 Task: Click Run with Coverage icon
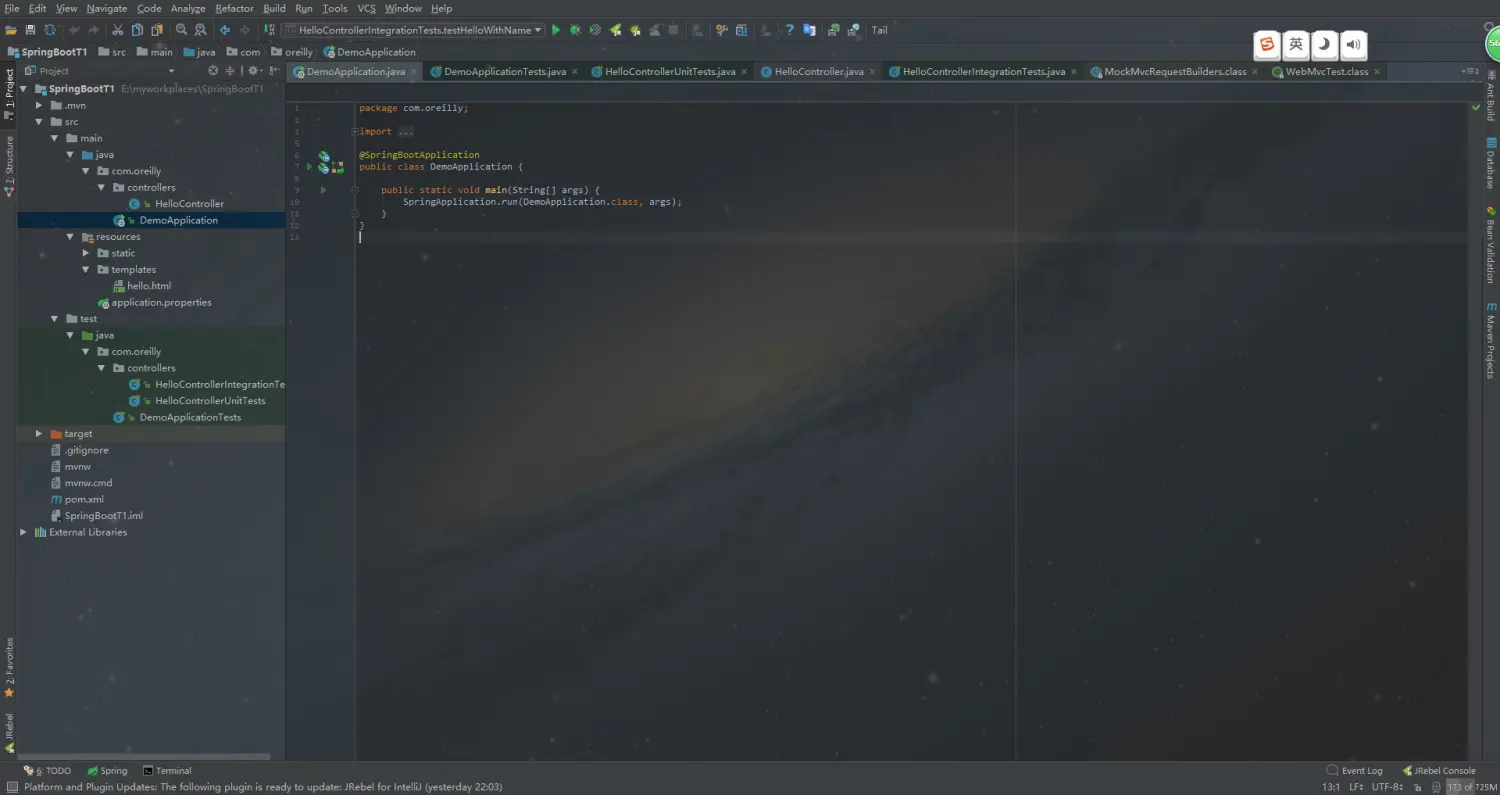tap(595, 30)
